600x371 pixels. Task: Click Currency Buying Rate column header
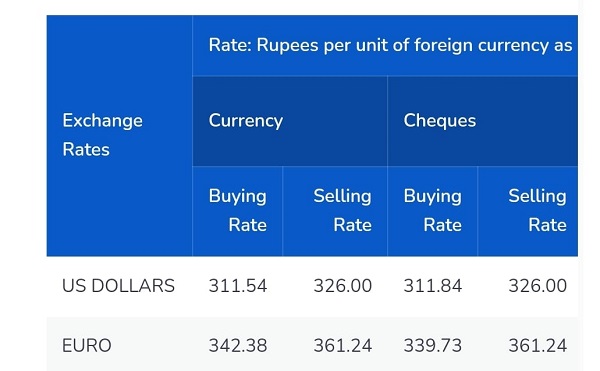[238, 211]
